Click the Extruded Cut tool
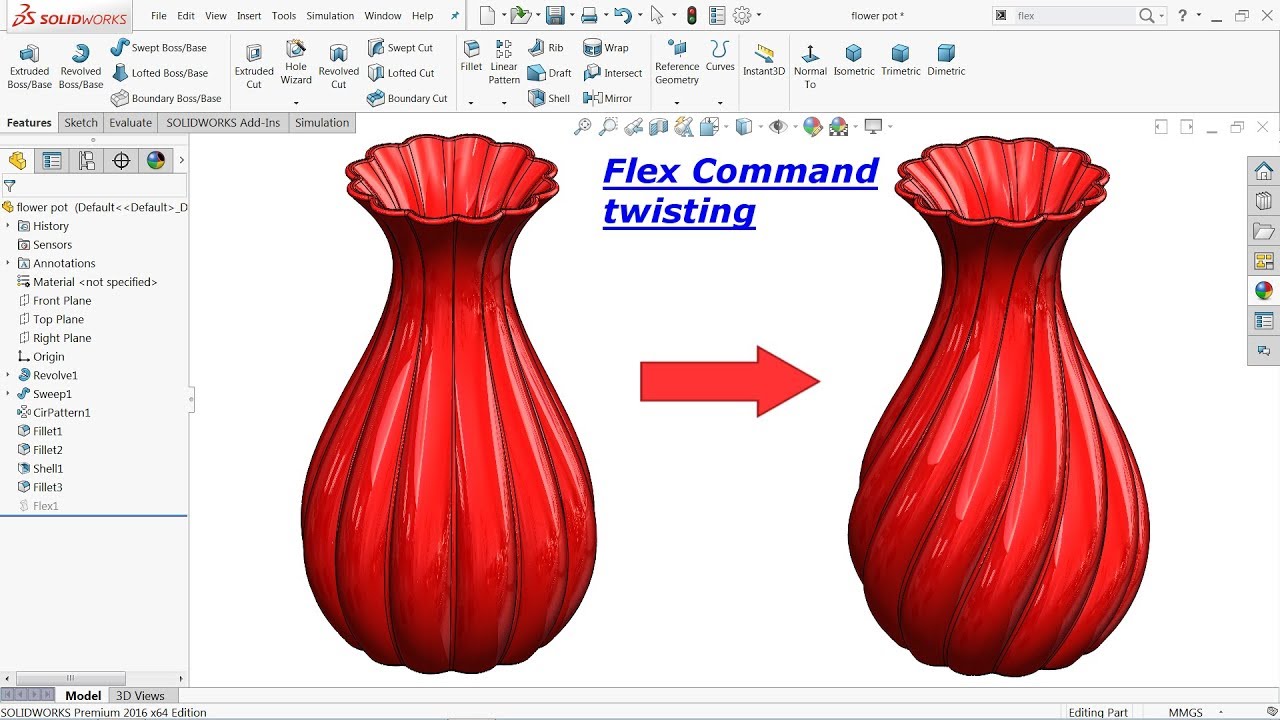Image resolution: width=1280 pixels, height=720 pixels. coord(254,66)
